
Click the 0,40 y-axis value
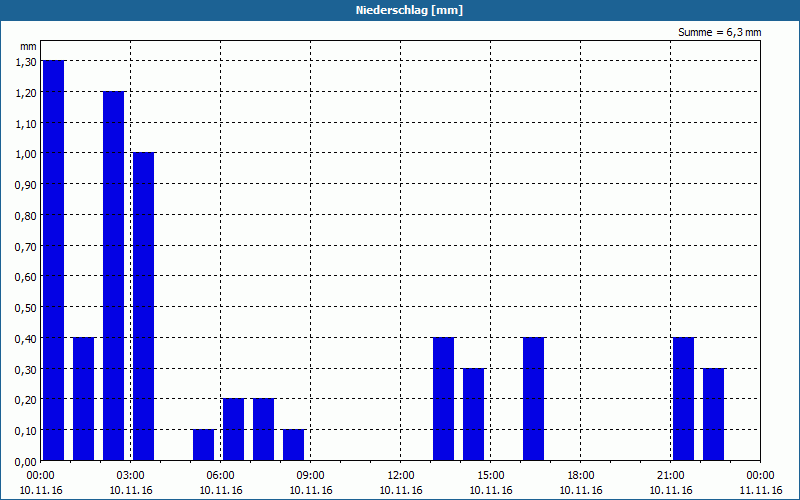(26, 339)
